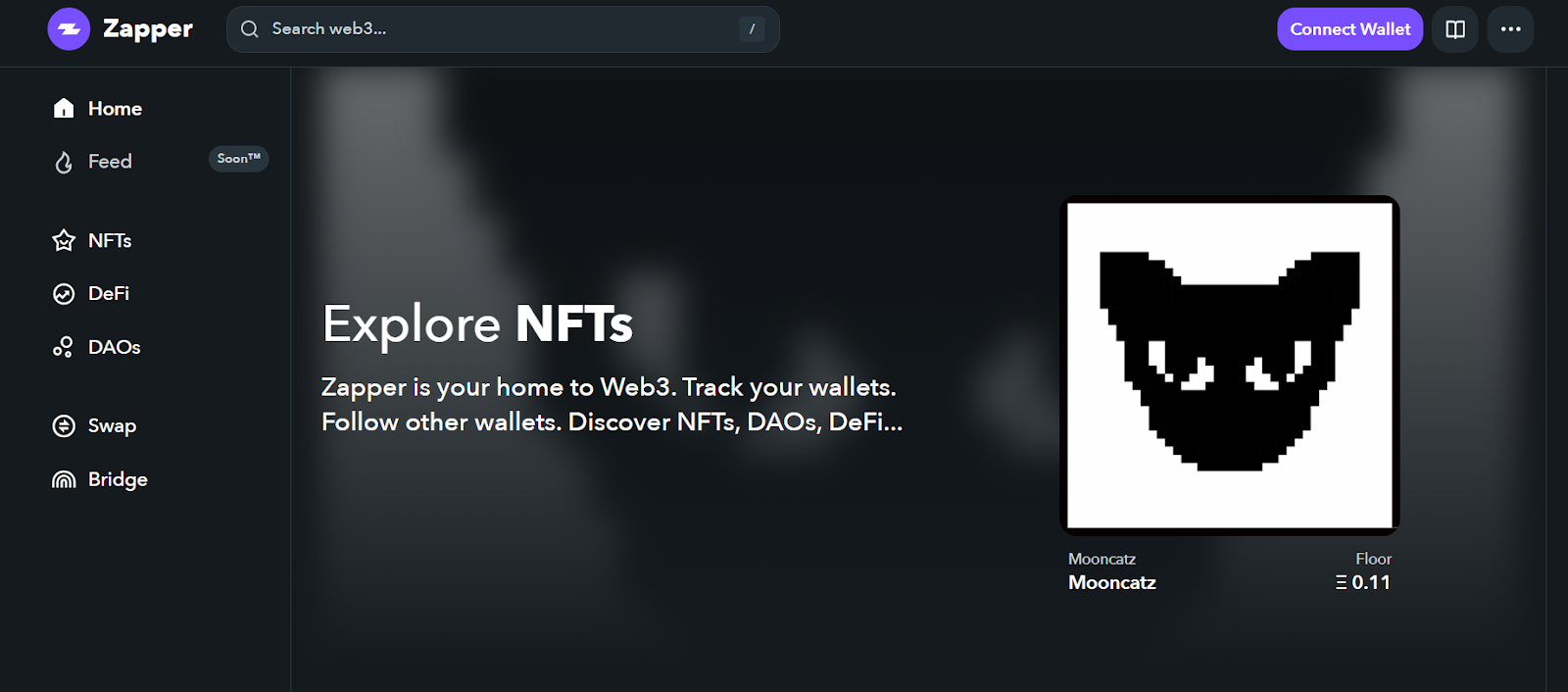Click the Home house icon
Viewport: 1568px width, 692px height.
(x=64, y=108)
